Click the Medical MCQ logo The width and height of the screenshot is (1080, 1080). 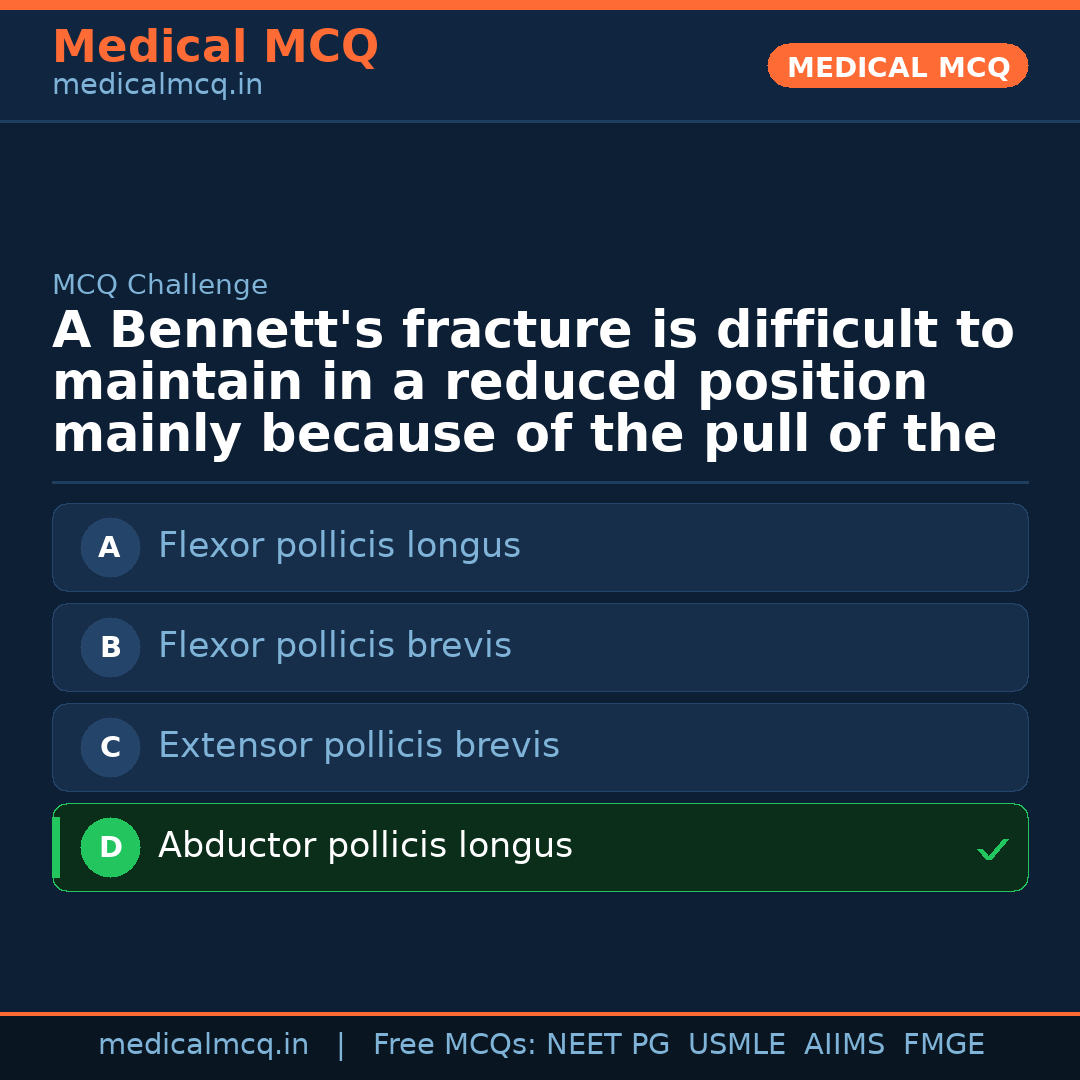pos(215,47)
